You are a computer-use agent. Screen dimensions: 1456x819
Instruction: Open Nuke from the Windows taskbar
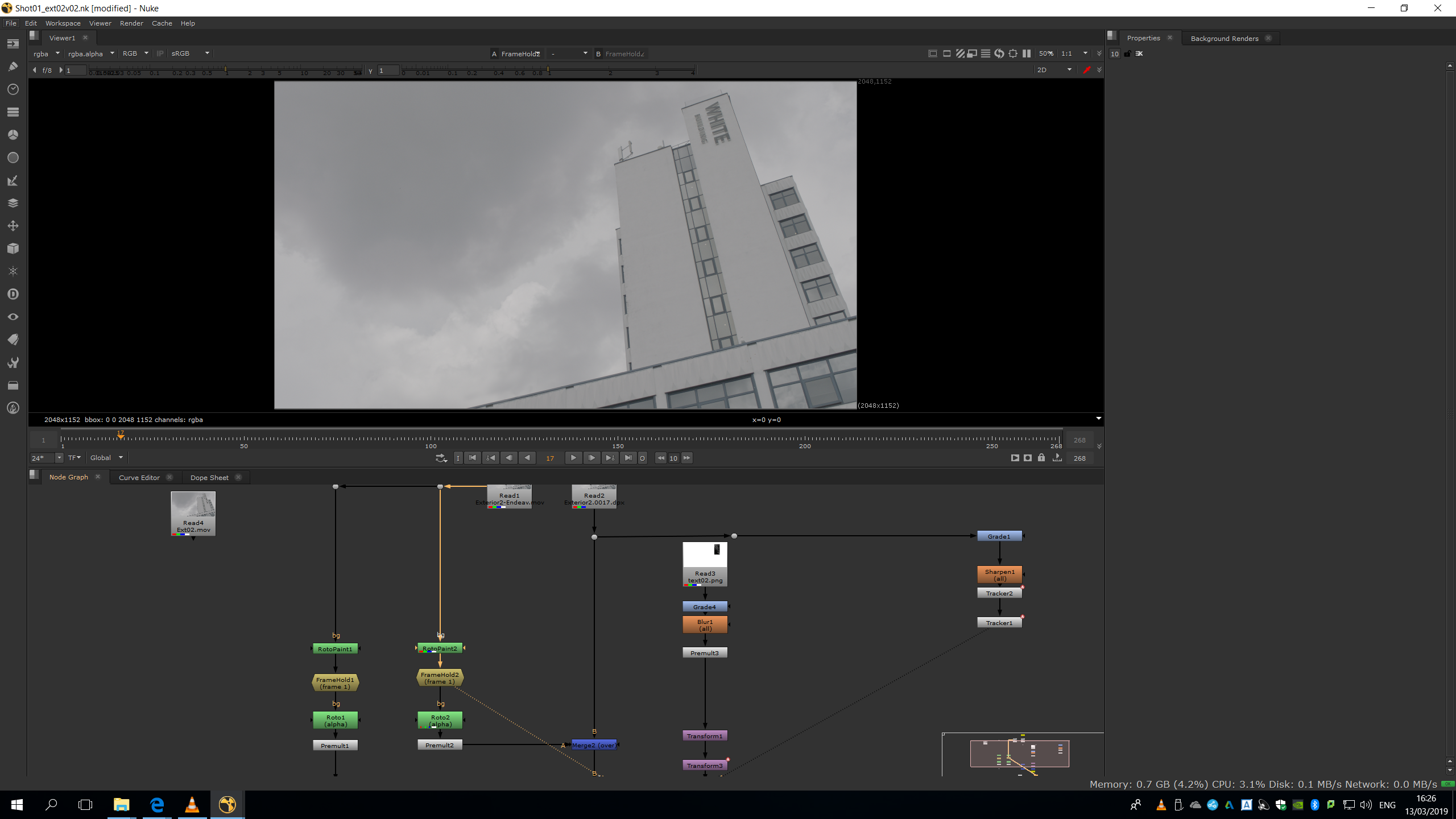227,804
